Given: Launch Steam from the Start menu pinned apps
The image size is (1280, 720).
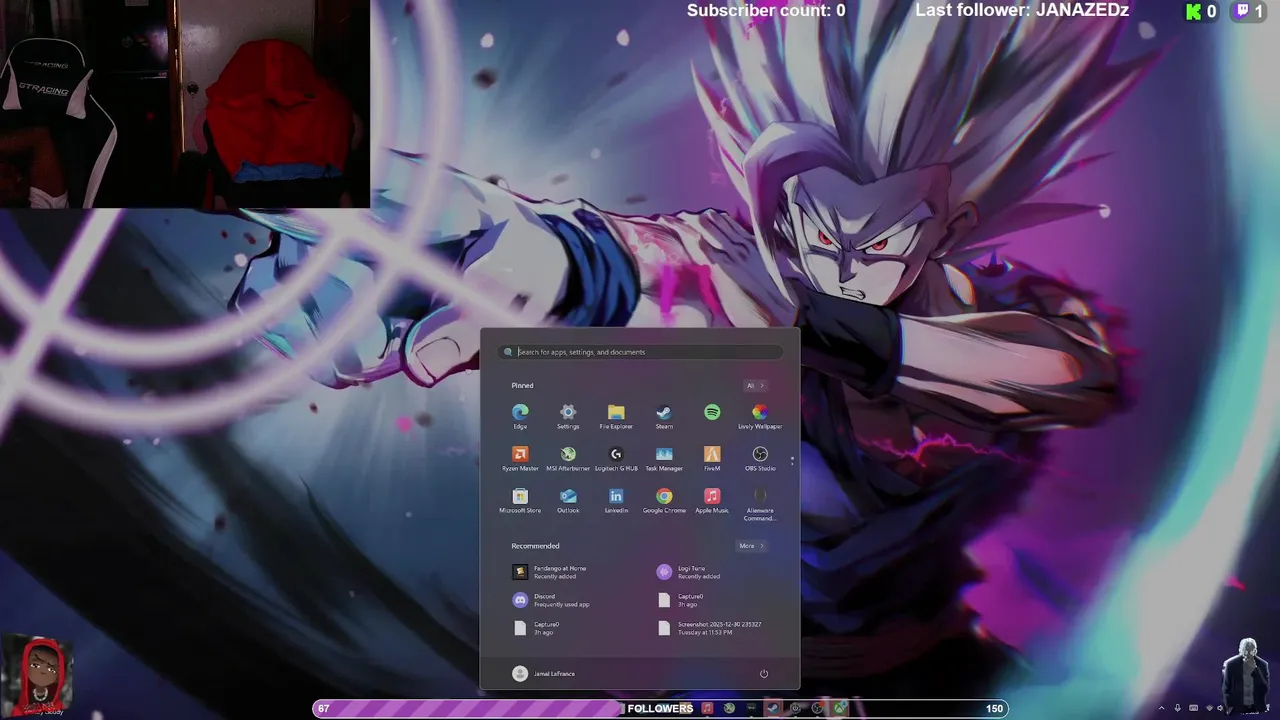Looking at the screenshot, I should pos(664,416).
